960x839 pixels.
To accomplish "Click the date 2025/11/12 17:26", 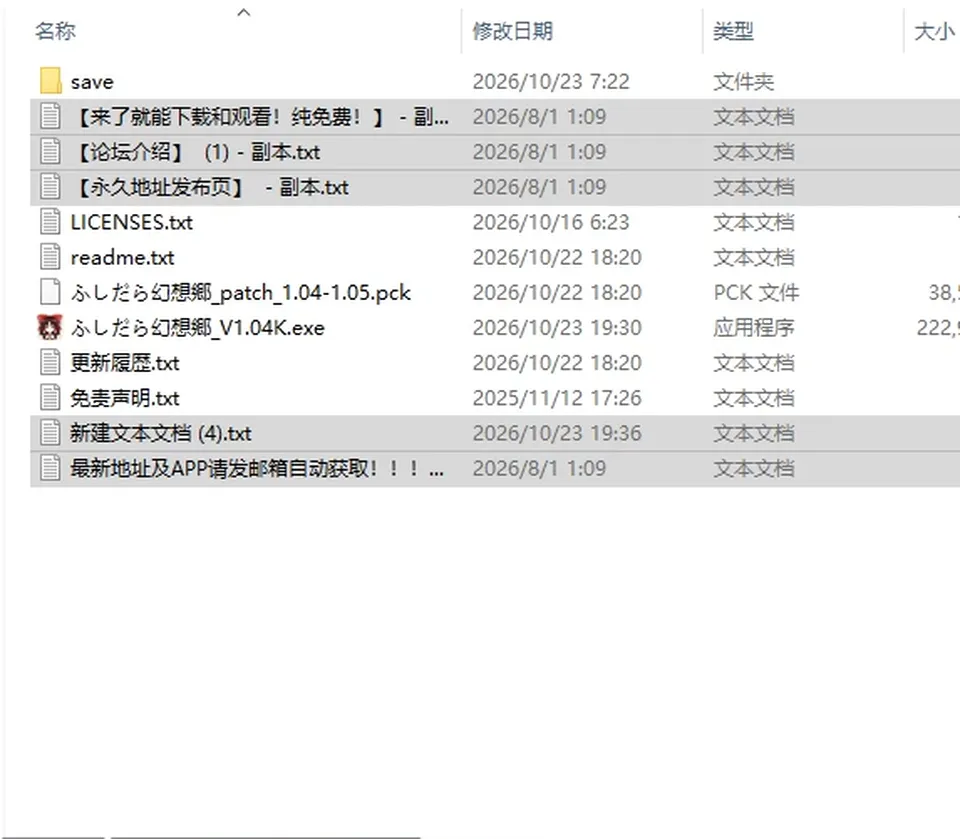I will [x=557, y=399].
